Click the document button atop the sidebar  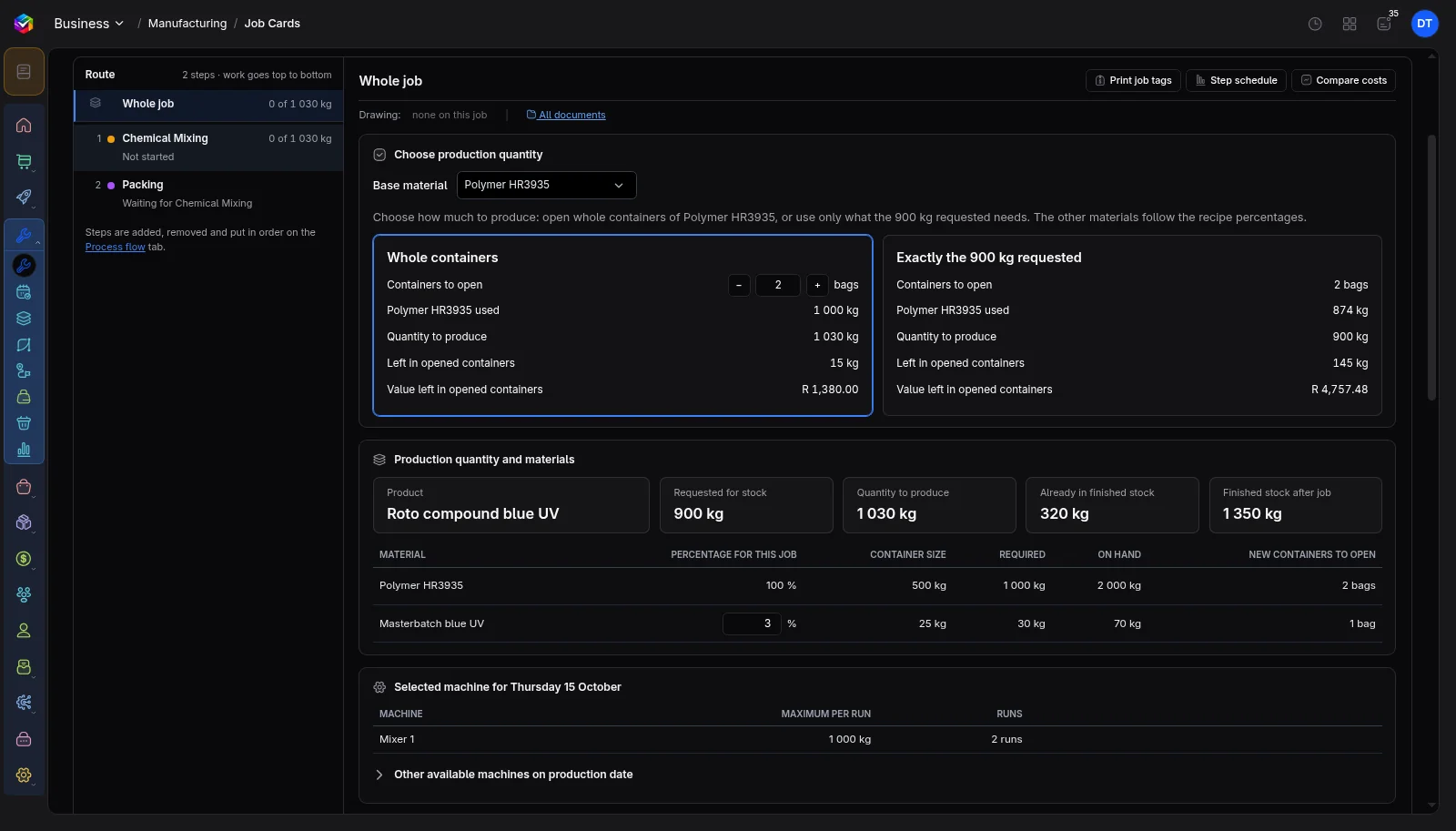click(24, 71)
